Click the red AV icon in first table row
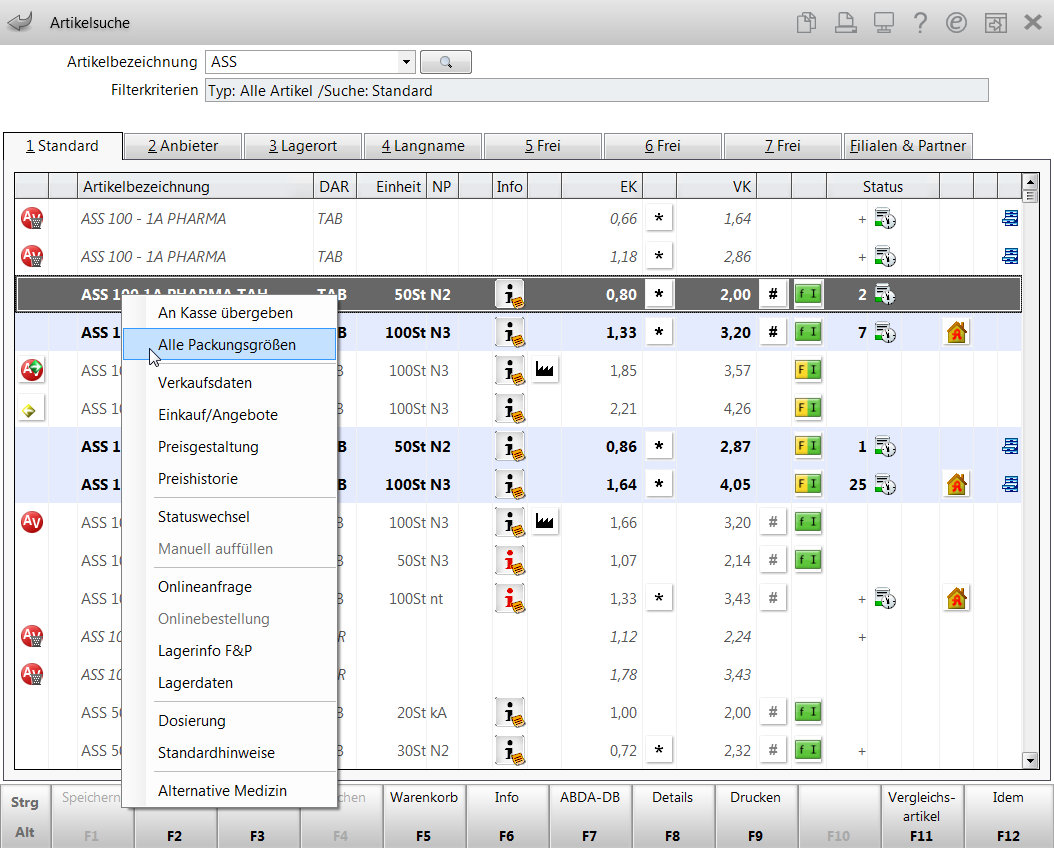 pos(32,218)
